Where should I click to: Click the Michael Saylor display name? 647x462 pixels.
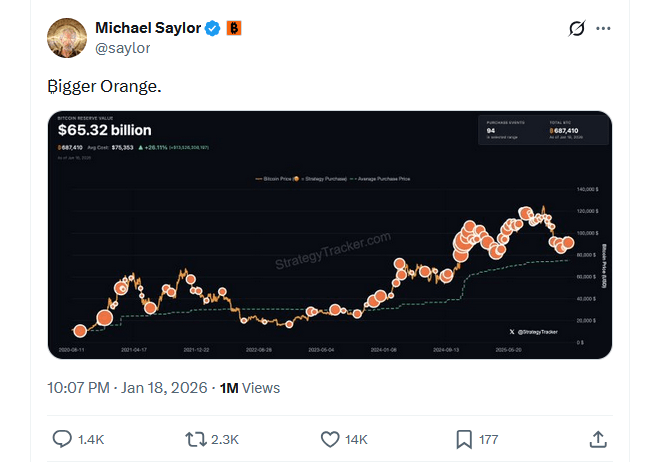[147, 27]
